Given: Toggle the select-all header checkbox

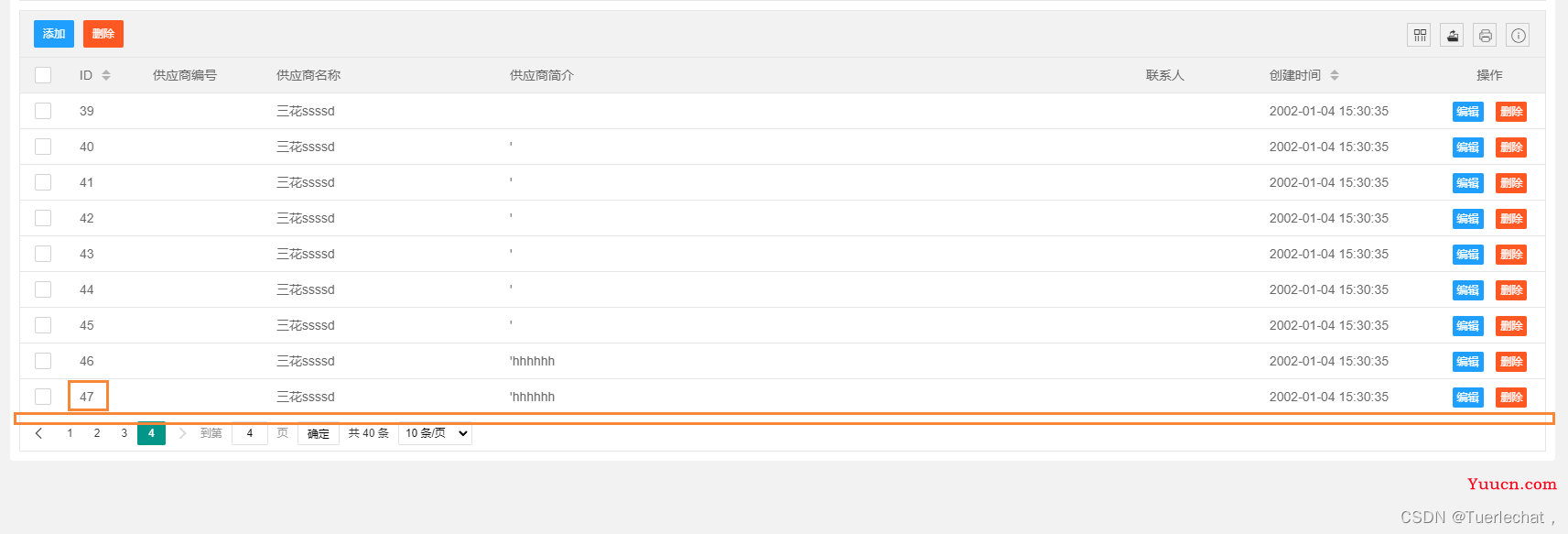Looking at the screenshot, I should pos(43,75).
